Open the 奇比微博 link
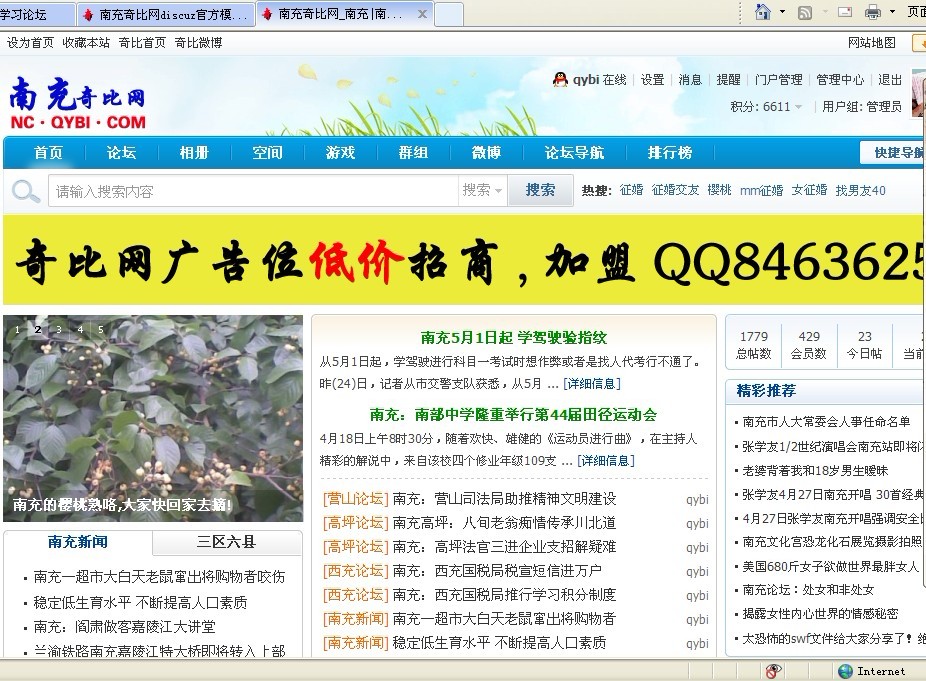 [198, 43]
